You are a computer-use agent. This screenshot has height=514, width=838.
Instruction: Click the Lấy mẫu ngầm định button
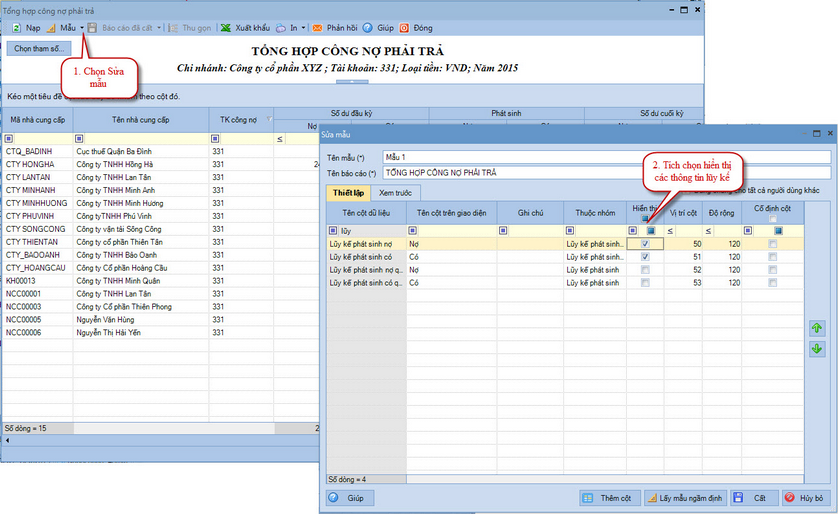[x=685, y=498]
